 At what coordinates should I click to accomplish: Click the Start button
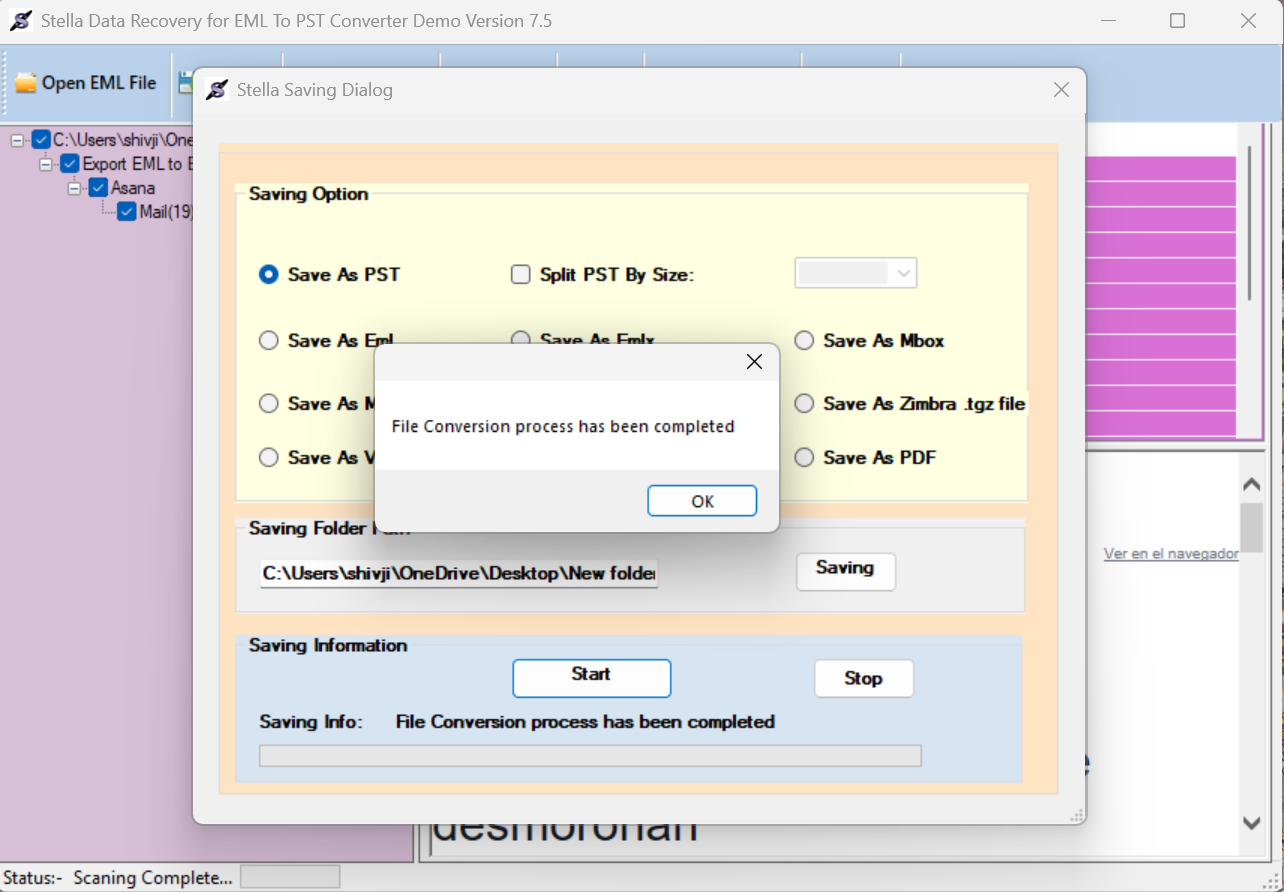coord(591,678)
